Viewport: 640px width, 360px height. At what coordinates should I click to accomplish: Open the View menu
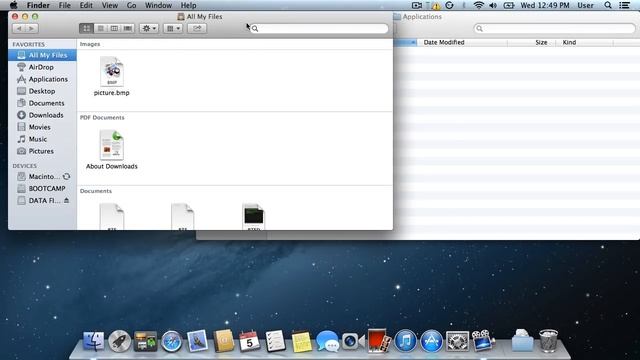[x=110, y=5]
